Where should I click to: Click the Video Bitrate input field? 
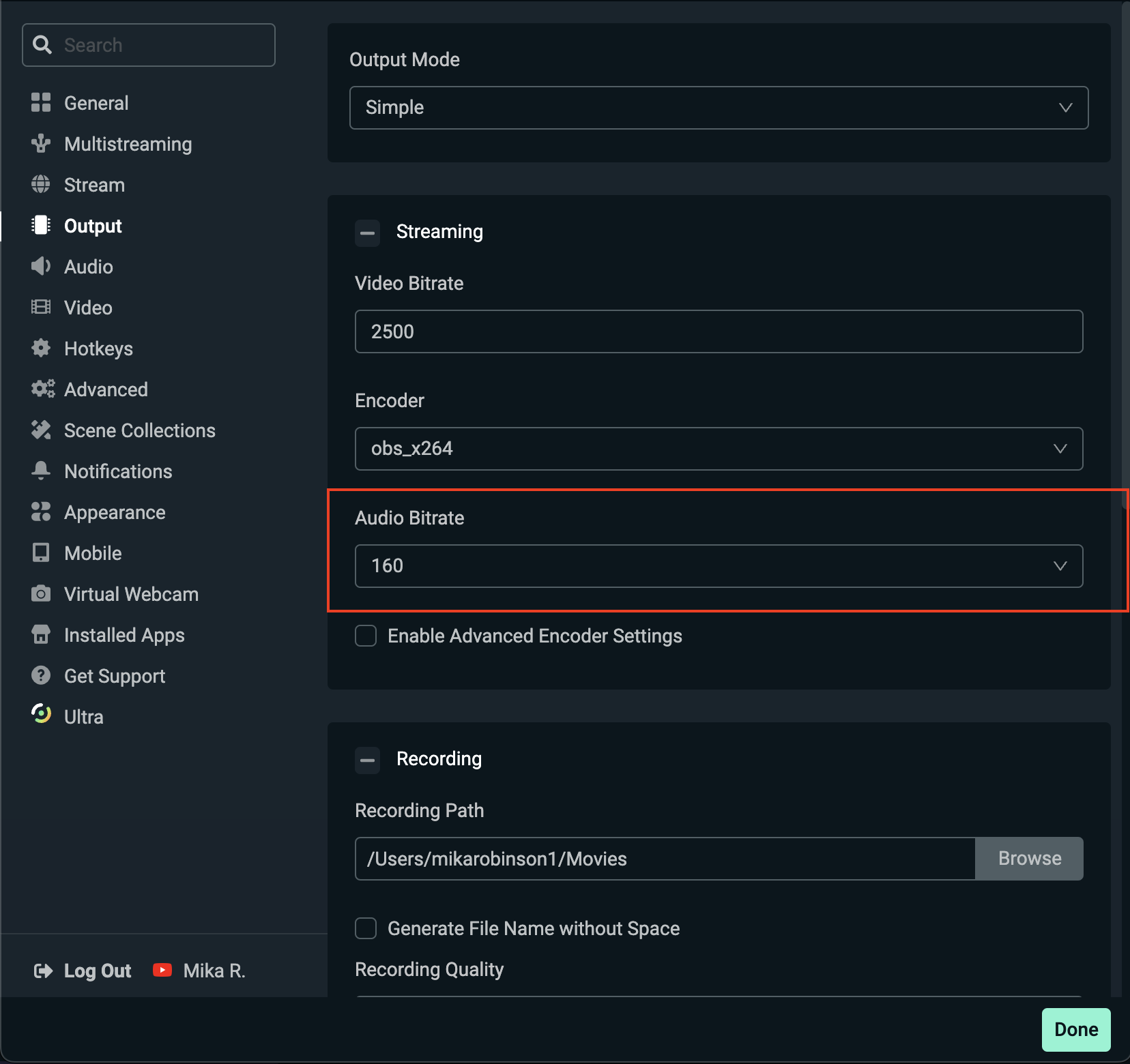click(719, 331)
